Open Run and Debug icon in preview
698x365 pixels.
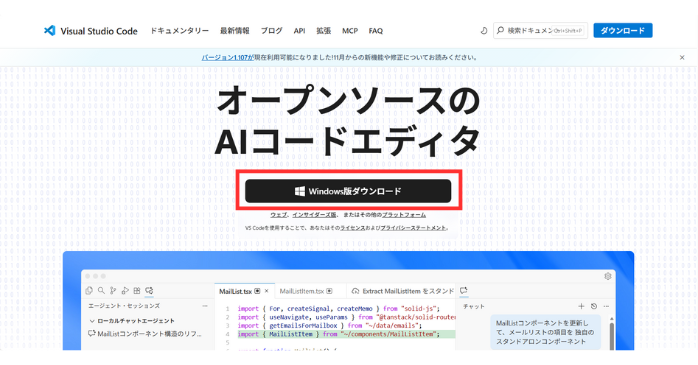125,291
